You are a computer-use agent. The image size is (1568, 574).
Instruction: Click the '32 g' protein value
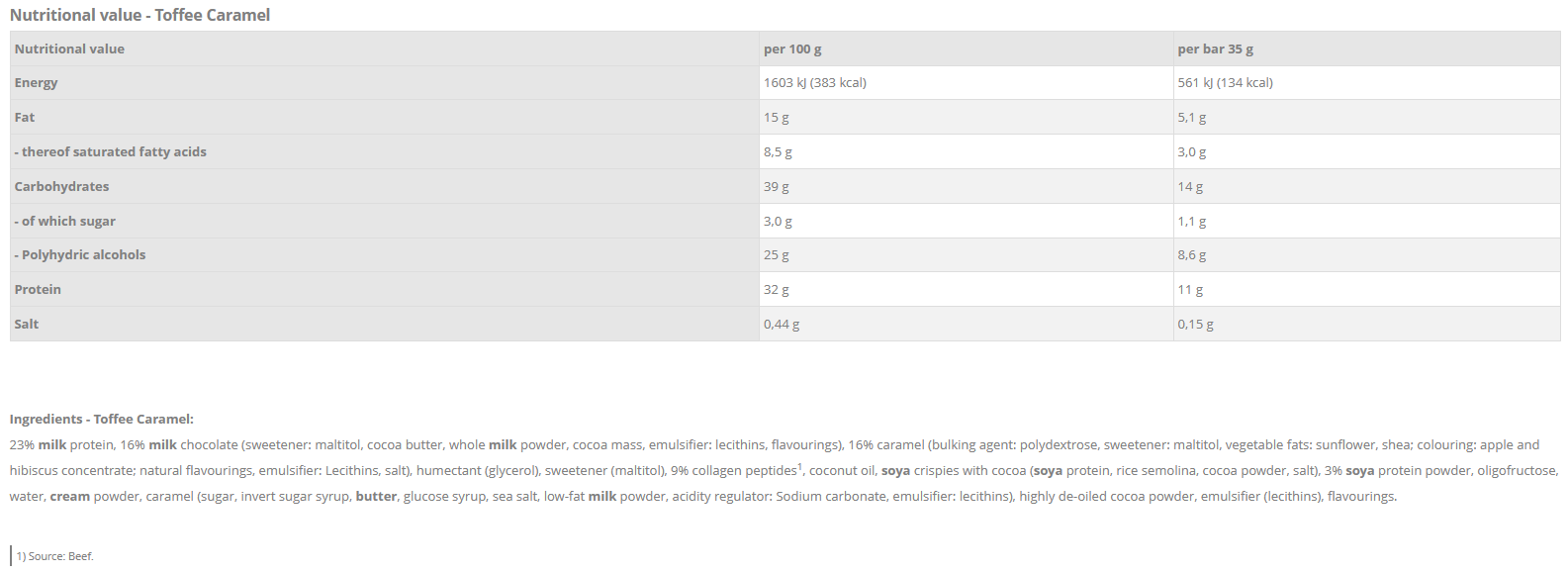[x=776, y=290]
